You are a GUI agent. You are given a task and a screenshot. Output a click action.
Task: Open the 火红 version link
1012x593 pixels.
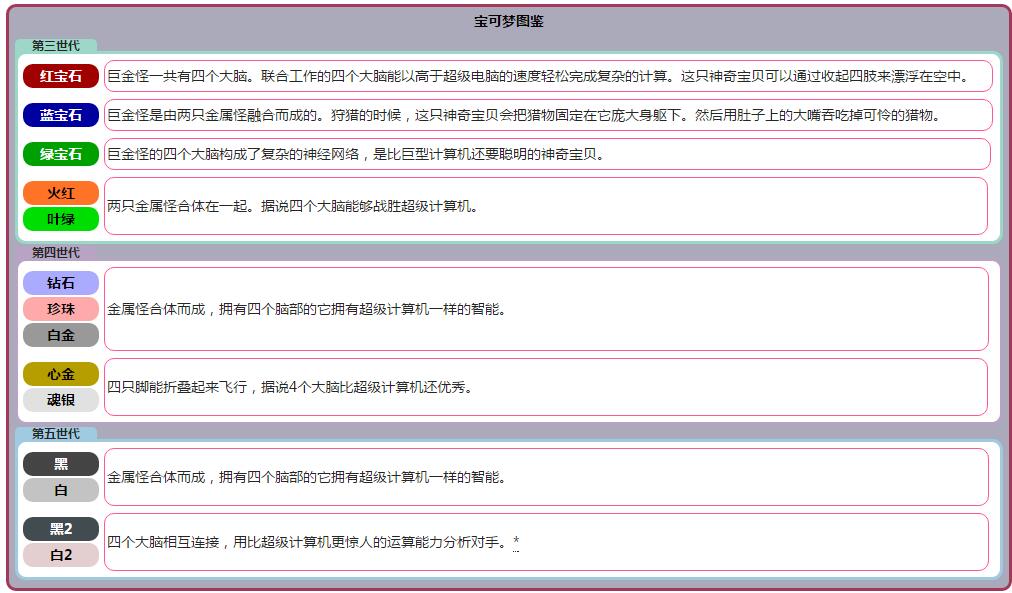61,193
